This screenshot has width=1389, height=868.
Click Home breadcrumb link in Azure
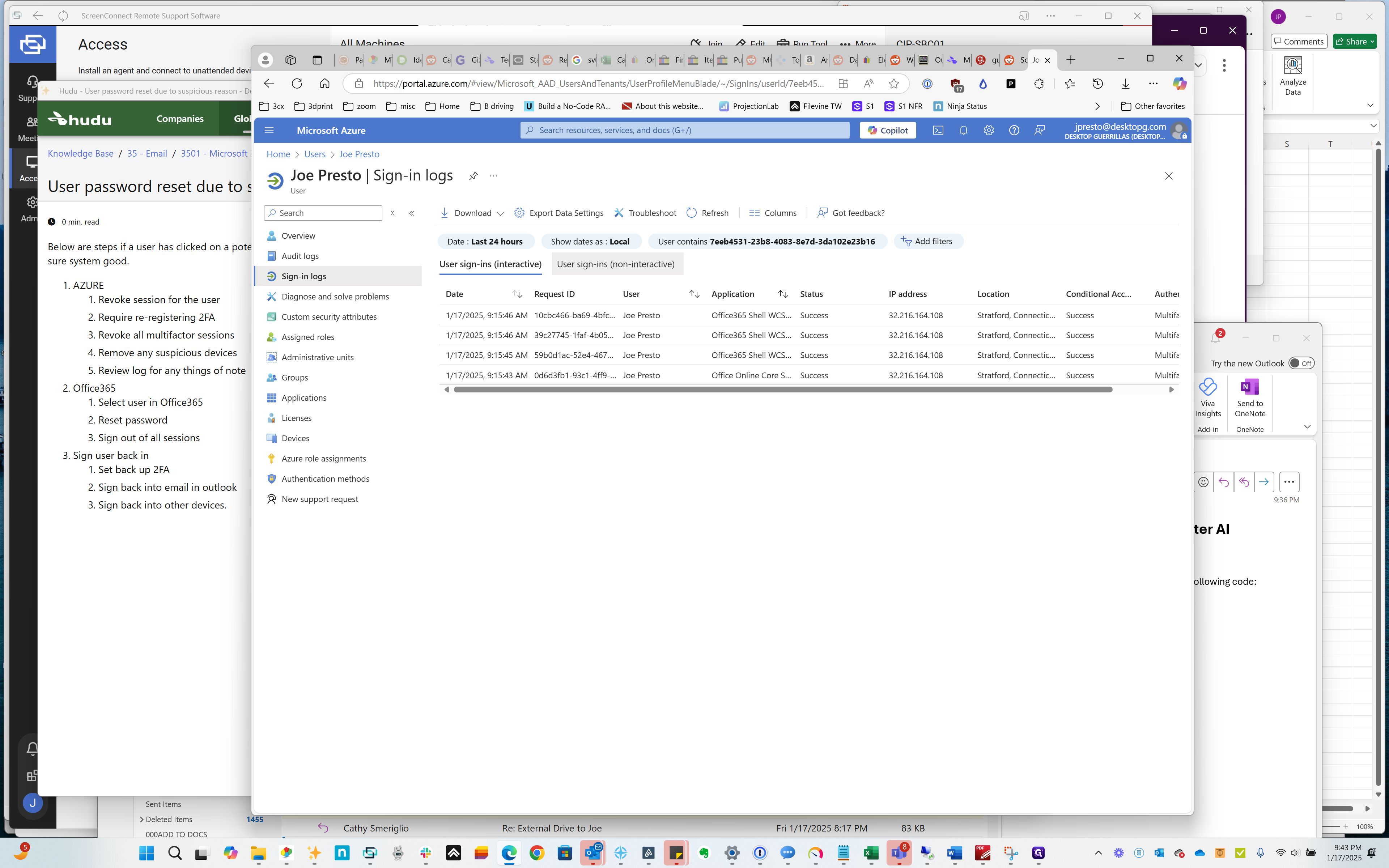[x=279, y=154]
